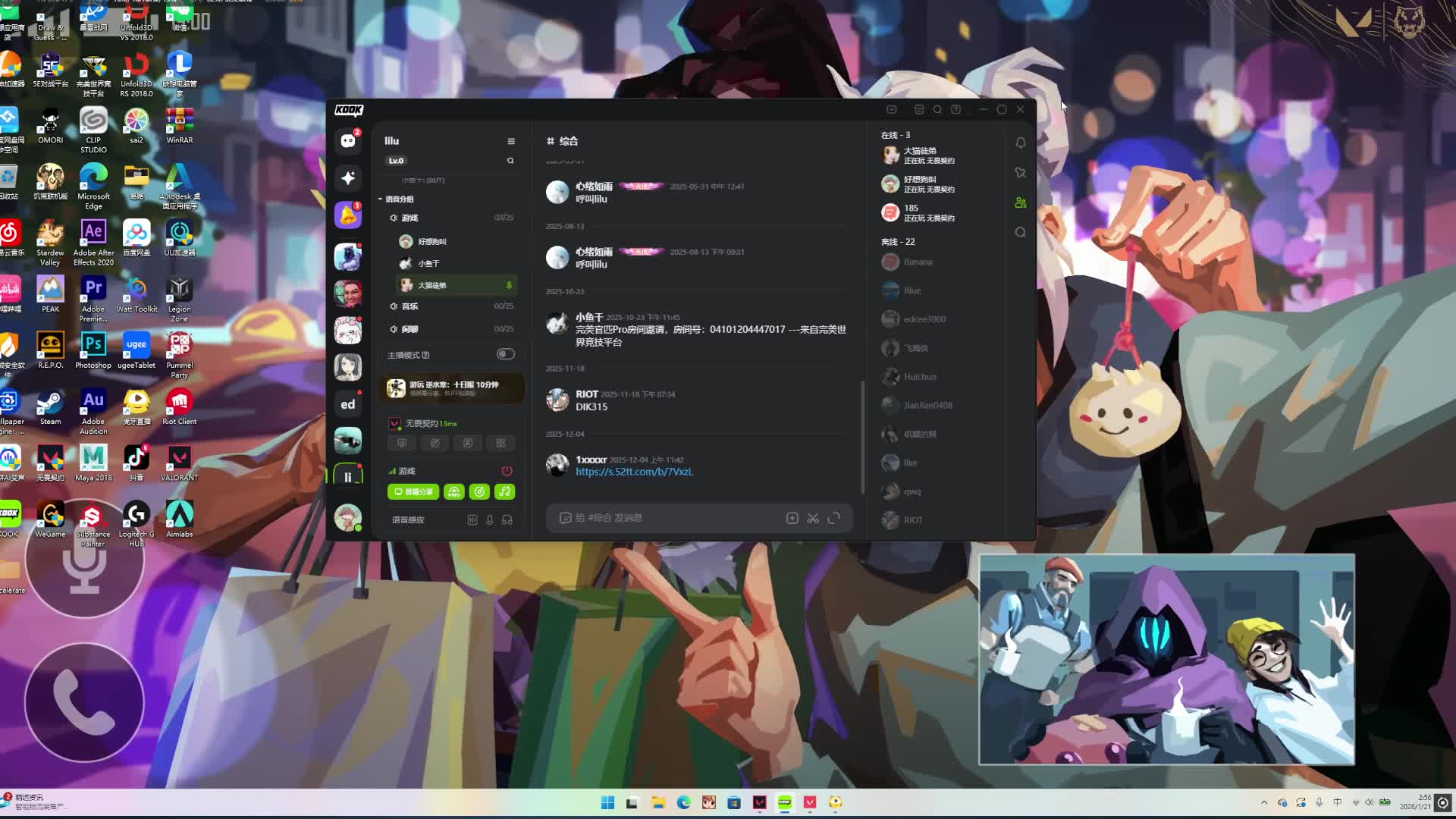1456x819 pixels.
Task: Open pinned messages icon in right bar
Action: 1021,173
